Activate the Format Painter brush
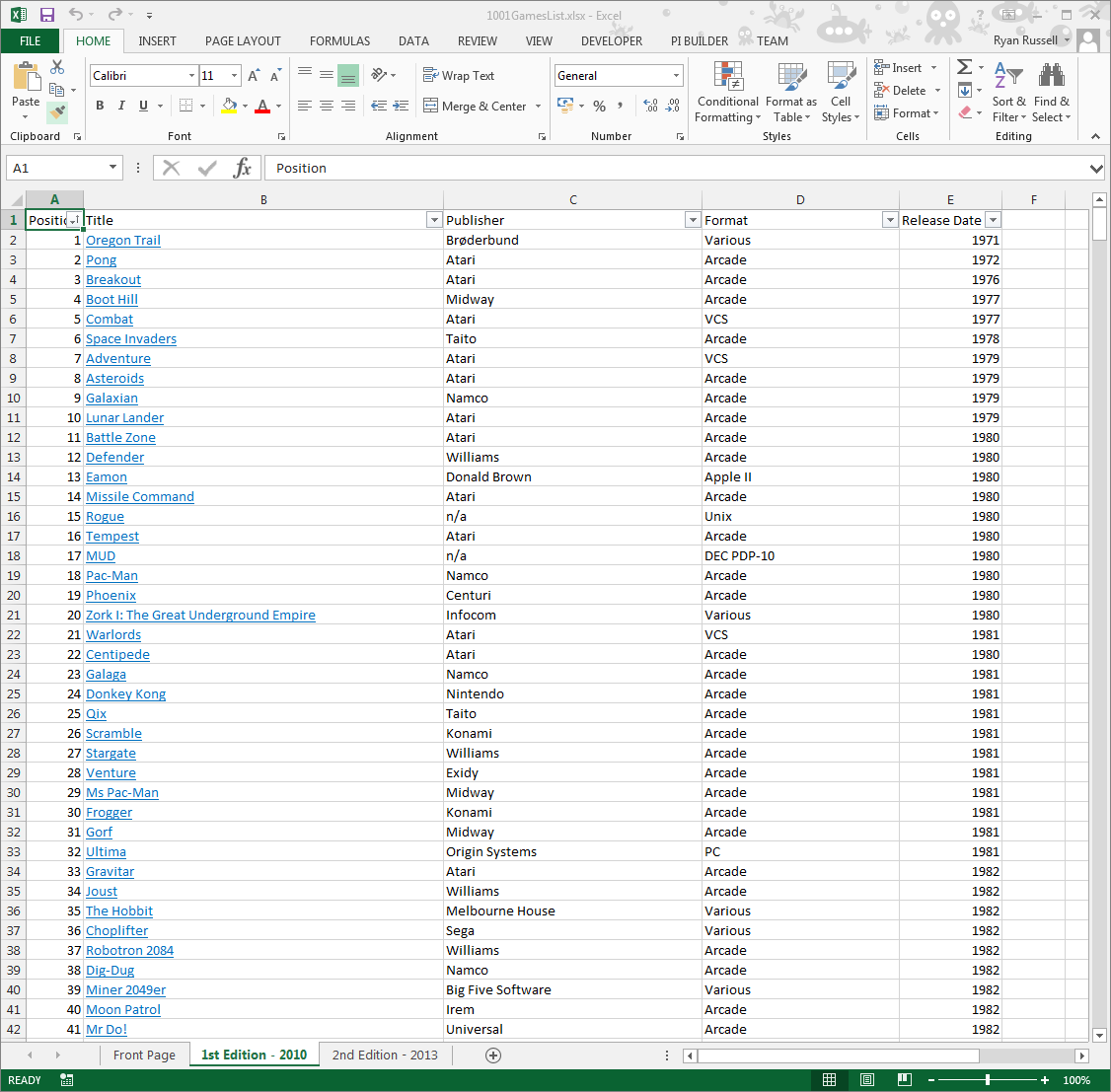The image size is (1111, 1092). click(x=57, y=111)
